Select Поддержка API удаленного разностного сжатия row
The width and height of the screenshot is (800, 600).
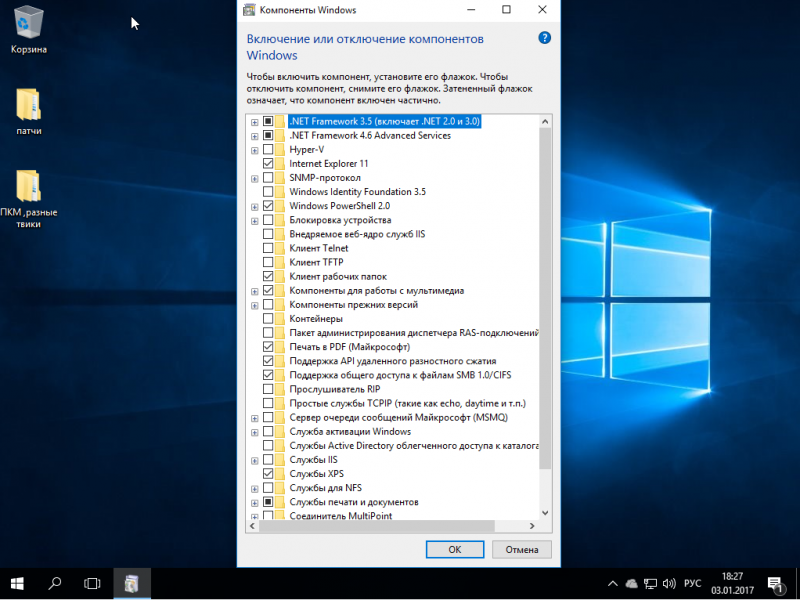point(392,361)
